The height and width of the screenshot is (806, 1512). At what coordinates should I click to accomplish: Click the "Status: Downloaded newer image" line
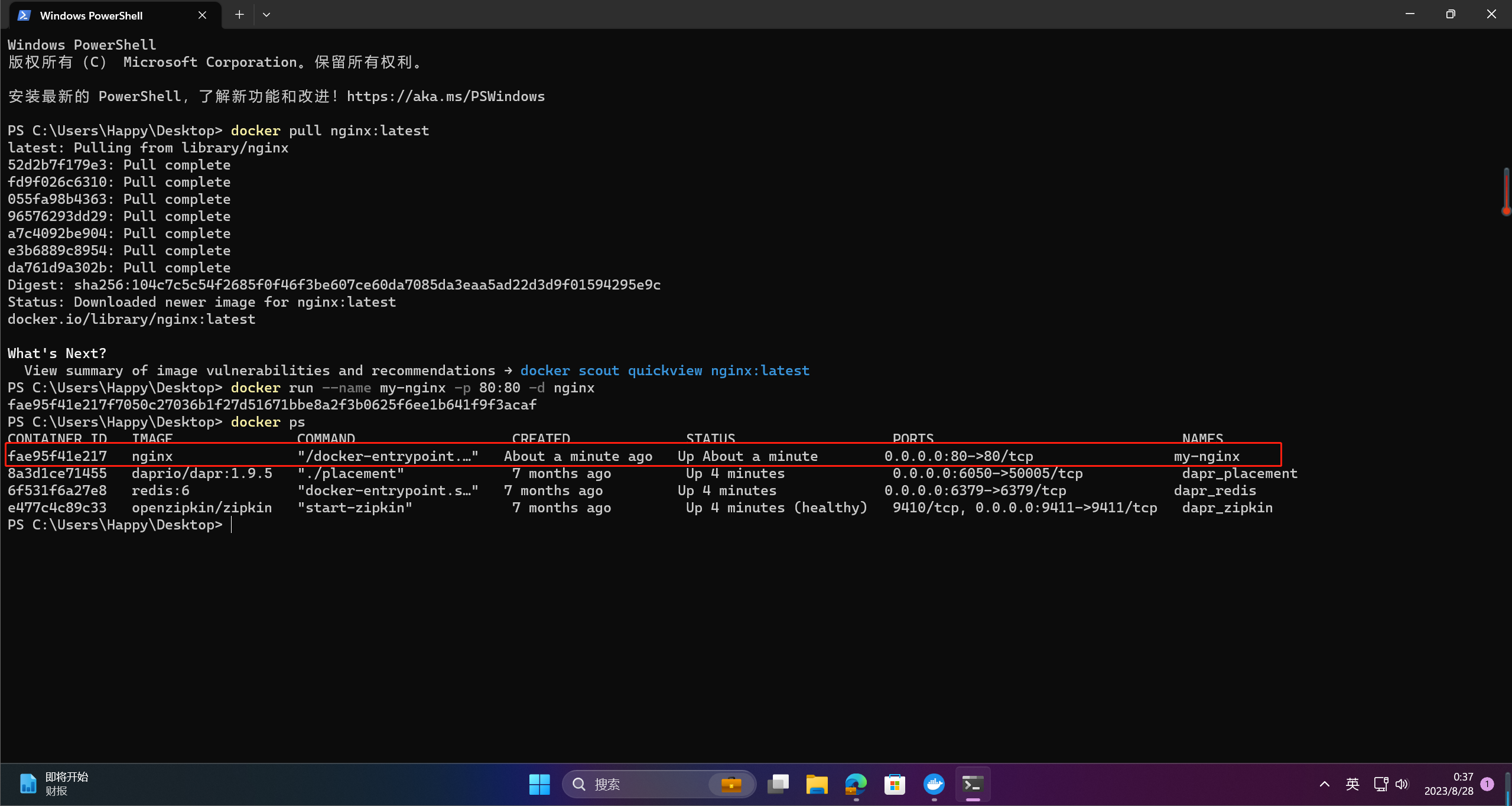202,302
